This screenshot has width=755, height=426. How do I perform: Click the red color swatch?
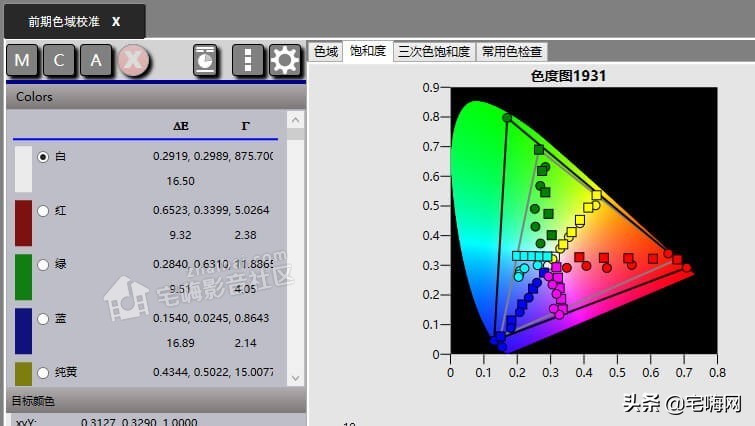click(24, 223)
